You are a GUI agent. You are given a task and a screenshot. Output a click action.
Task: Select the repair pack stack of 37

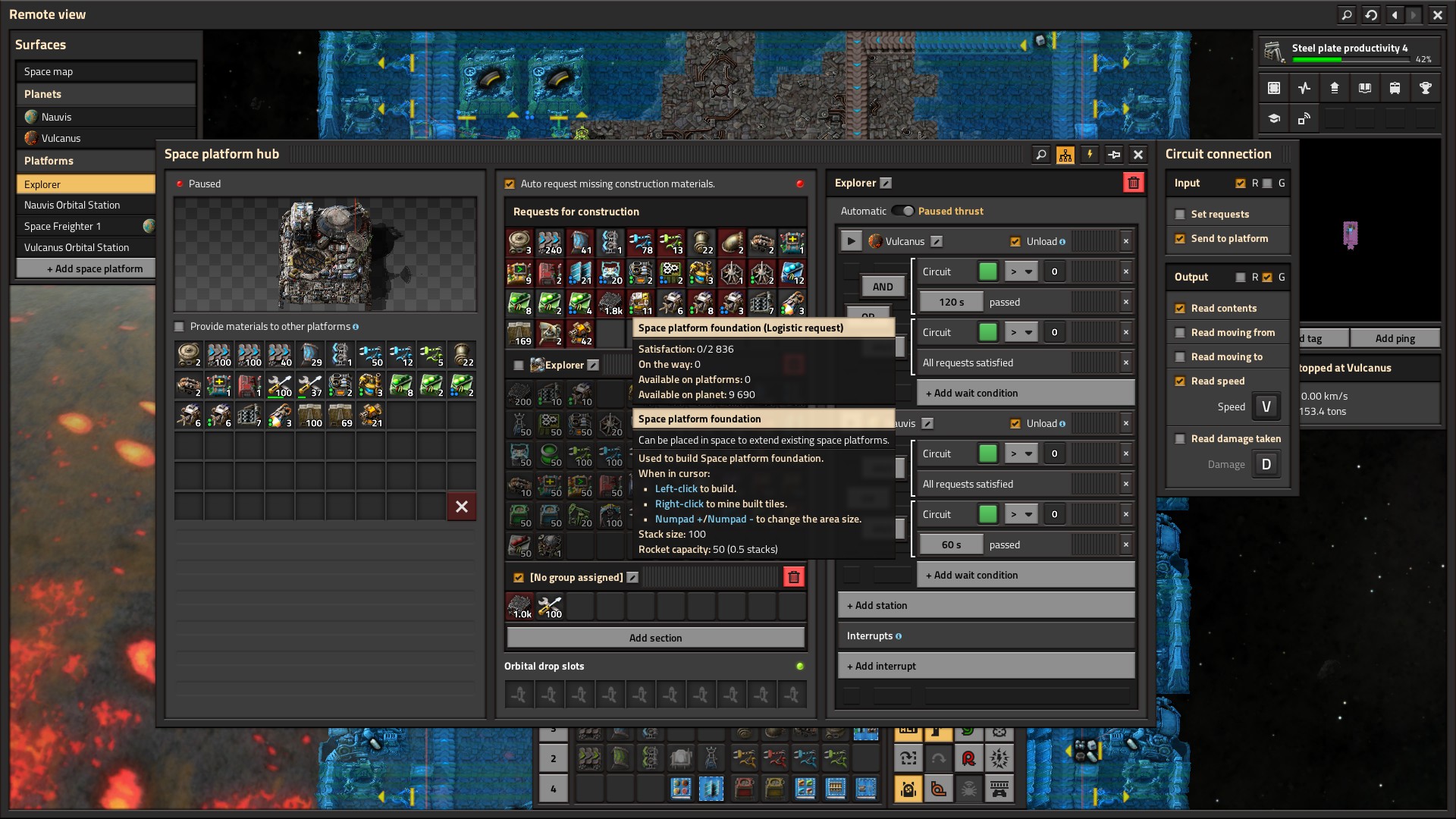(310, 385)
